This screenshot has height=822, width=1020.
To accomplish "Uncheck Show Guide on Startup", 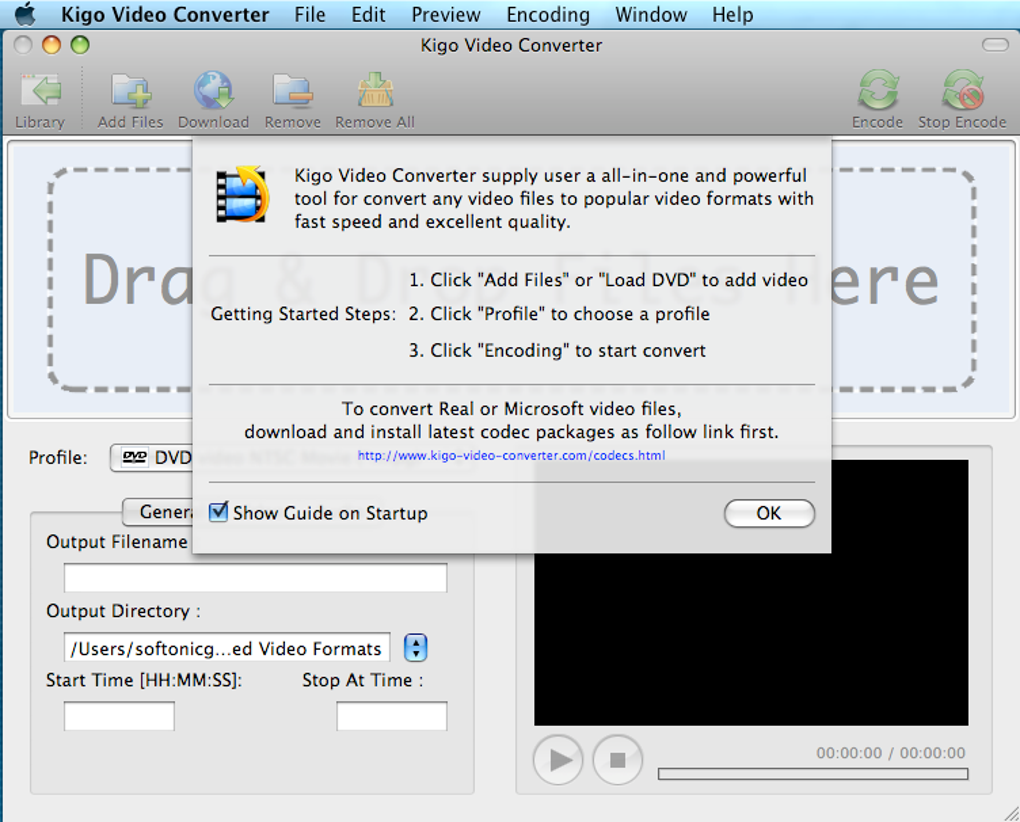I will [x=218, y=512].
